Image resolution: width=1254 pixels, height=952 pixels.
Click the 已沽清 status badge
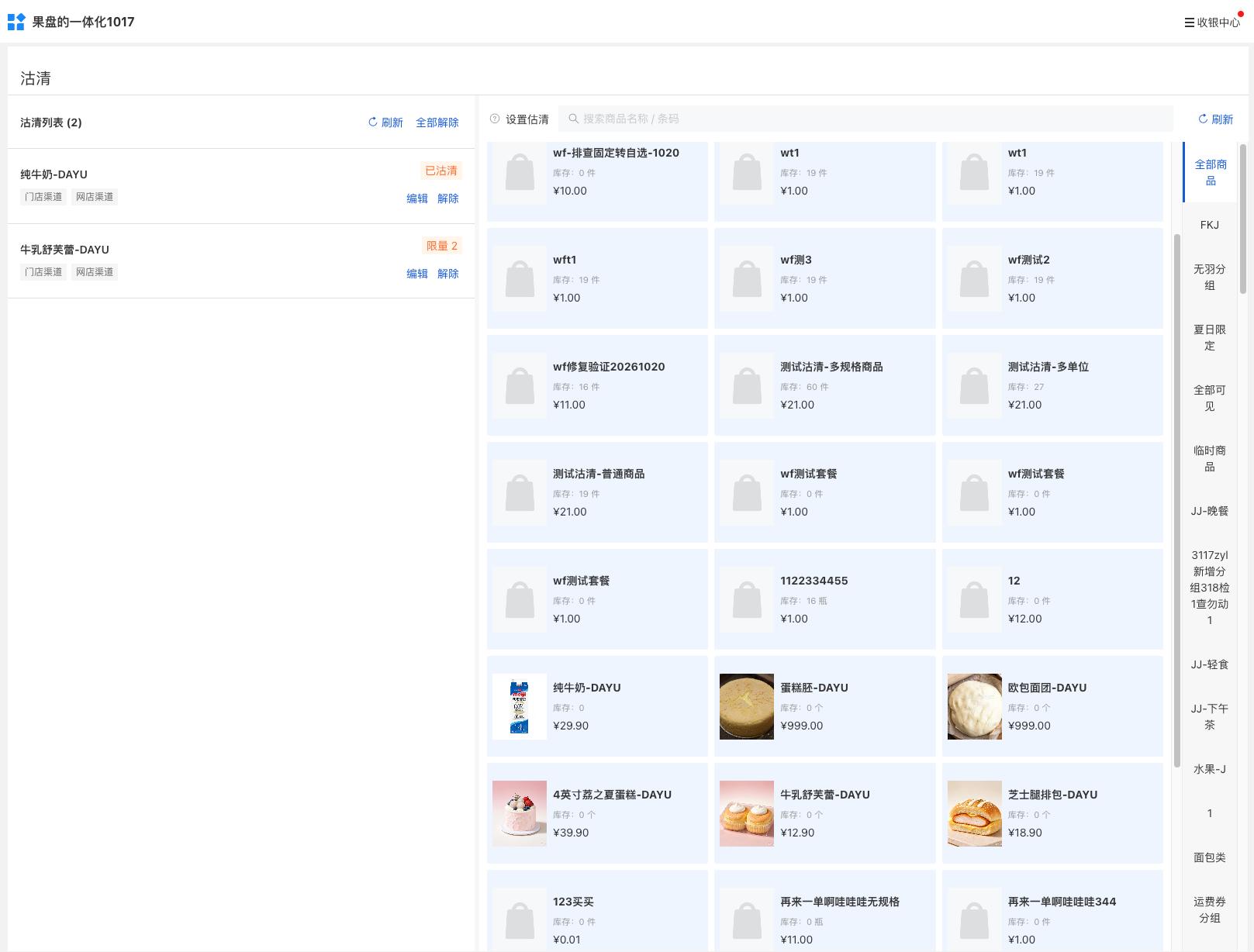pos(441,171)
